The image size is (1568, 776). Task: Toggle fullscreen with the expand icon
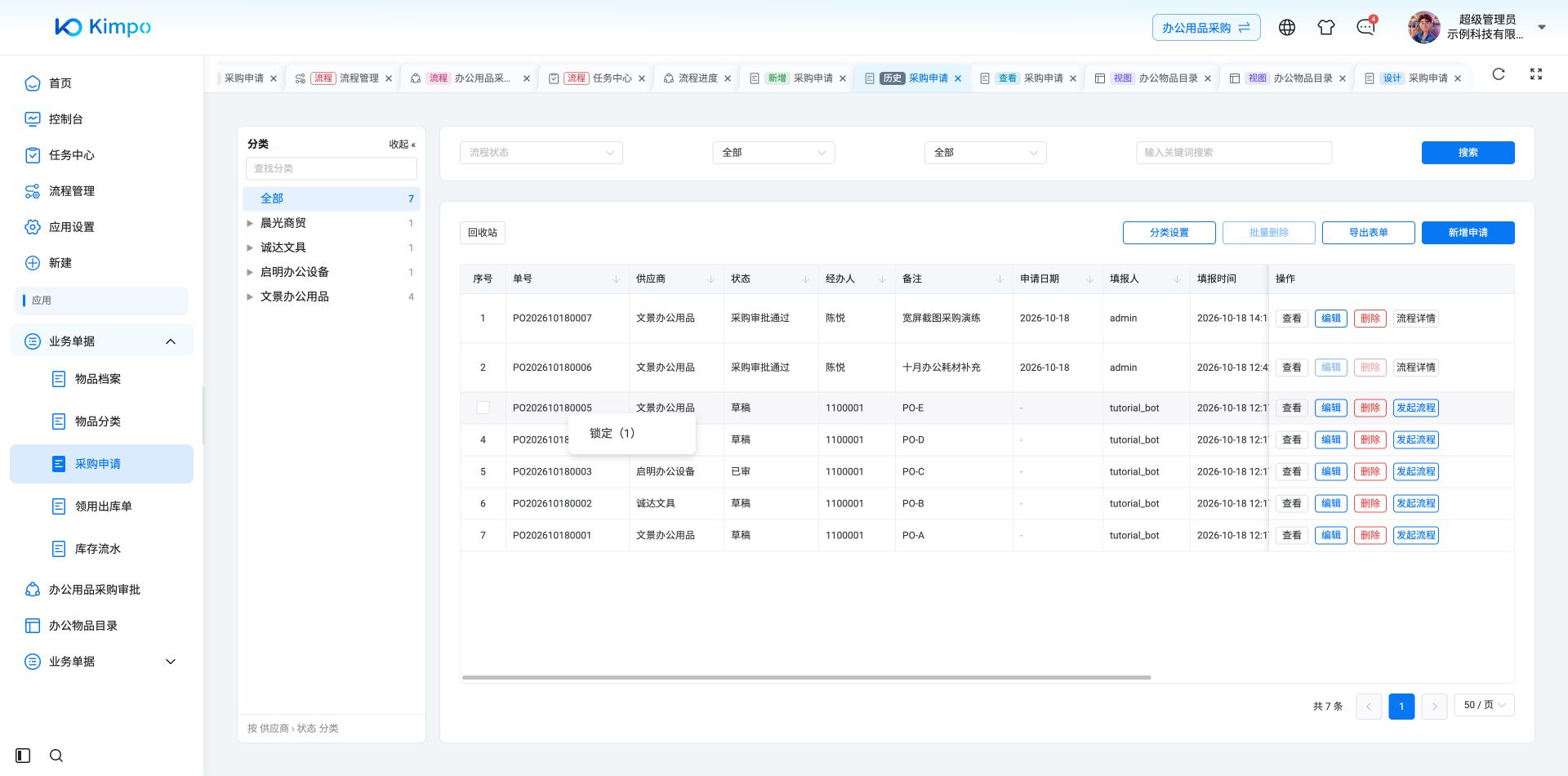1536,74
